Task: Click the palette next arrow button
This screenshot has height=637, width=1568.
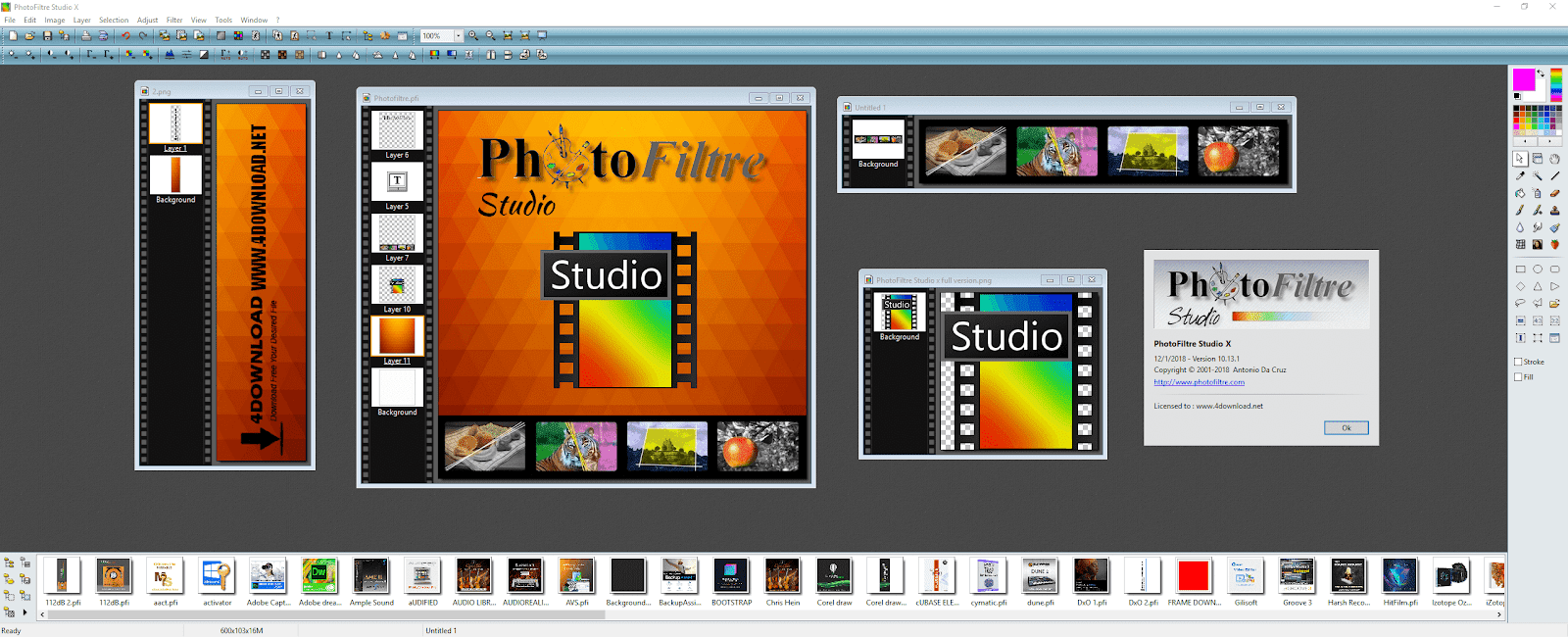Action: coord(1549,141)
